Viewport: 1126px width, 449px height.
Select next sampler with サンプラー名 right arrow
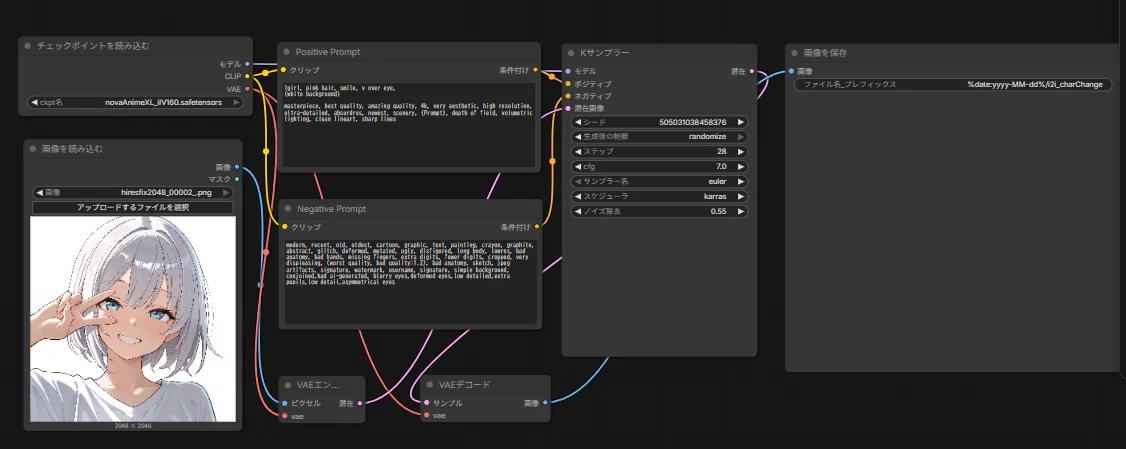(741, 182)
